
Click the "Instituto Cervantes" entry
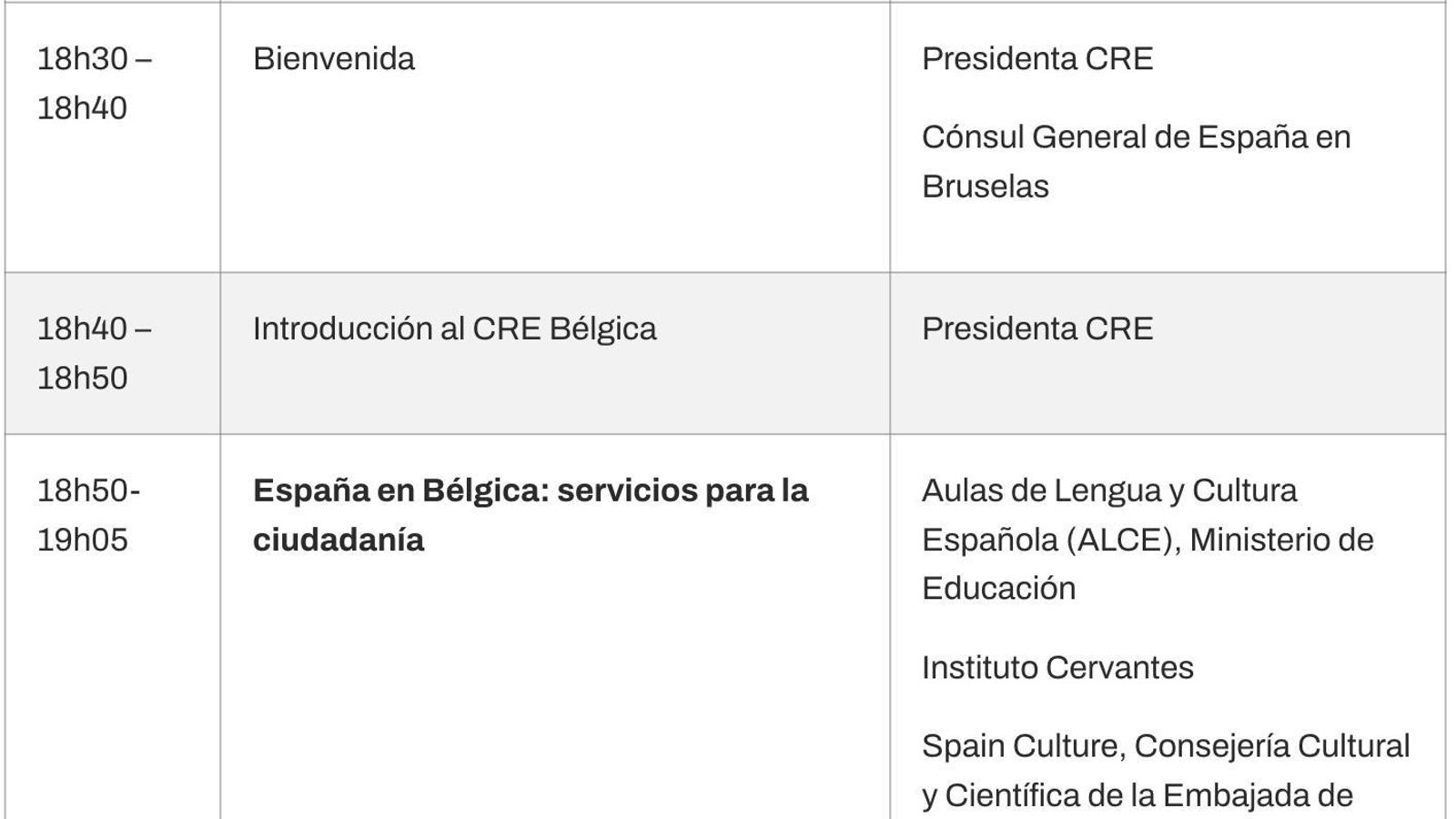point(1057,668)
